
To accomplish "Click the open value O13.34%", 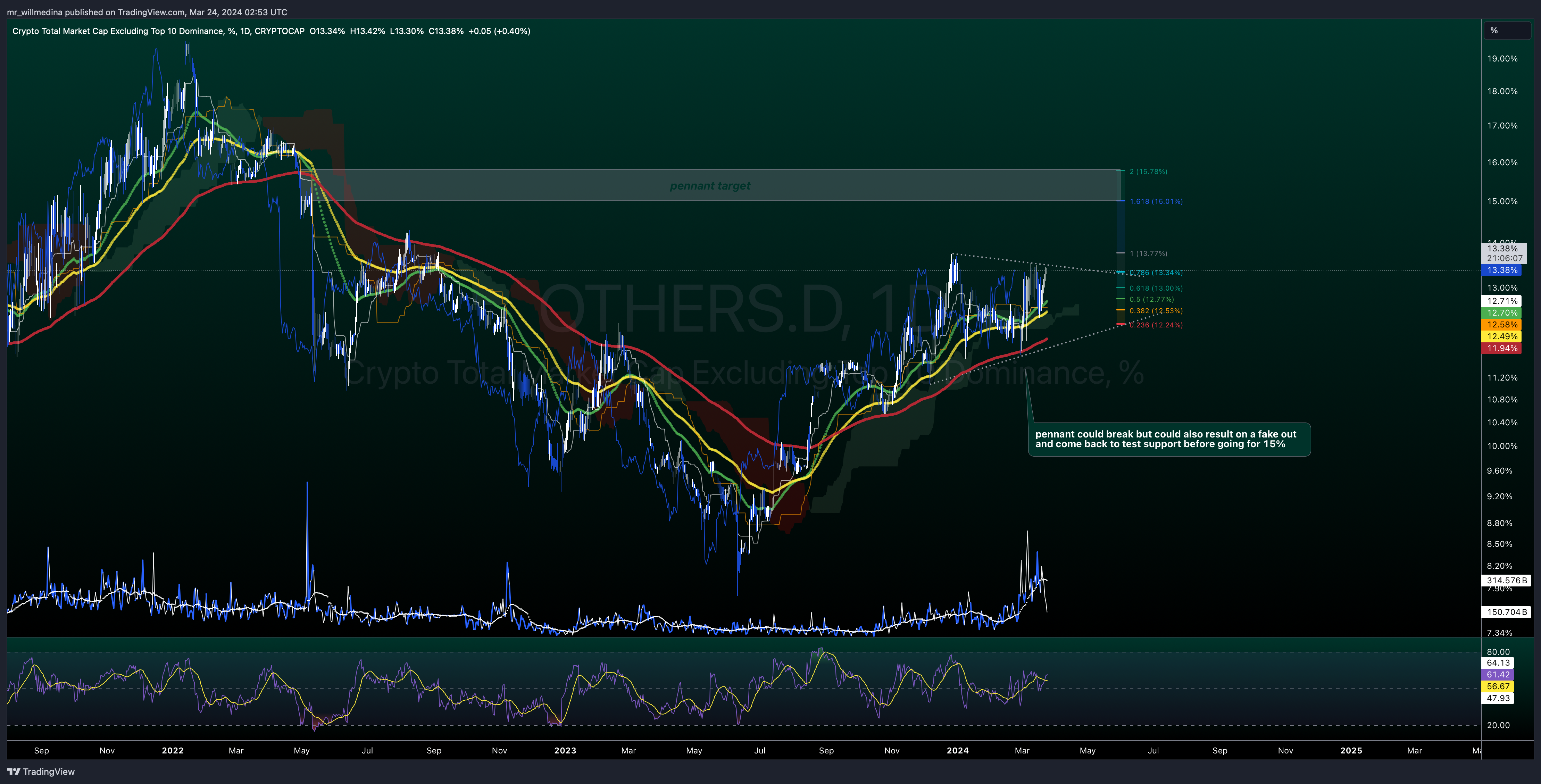I will [327, 31].
